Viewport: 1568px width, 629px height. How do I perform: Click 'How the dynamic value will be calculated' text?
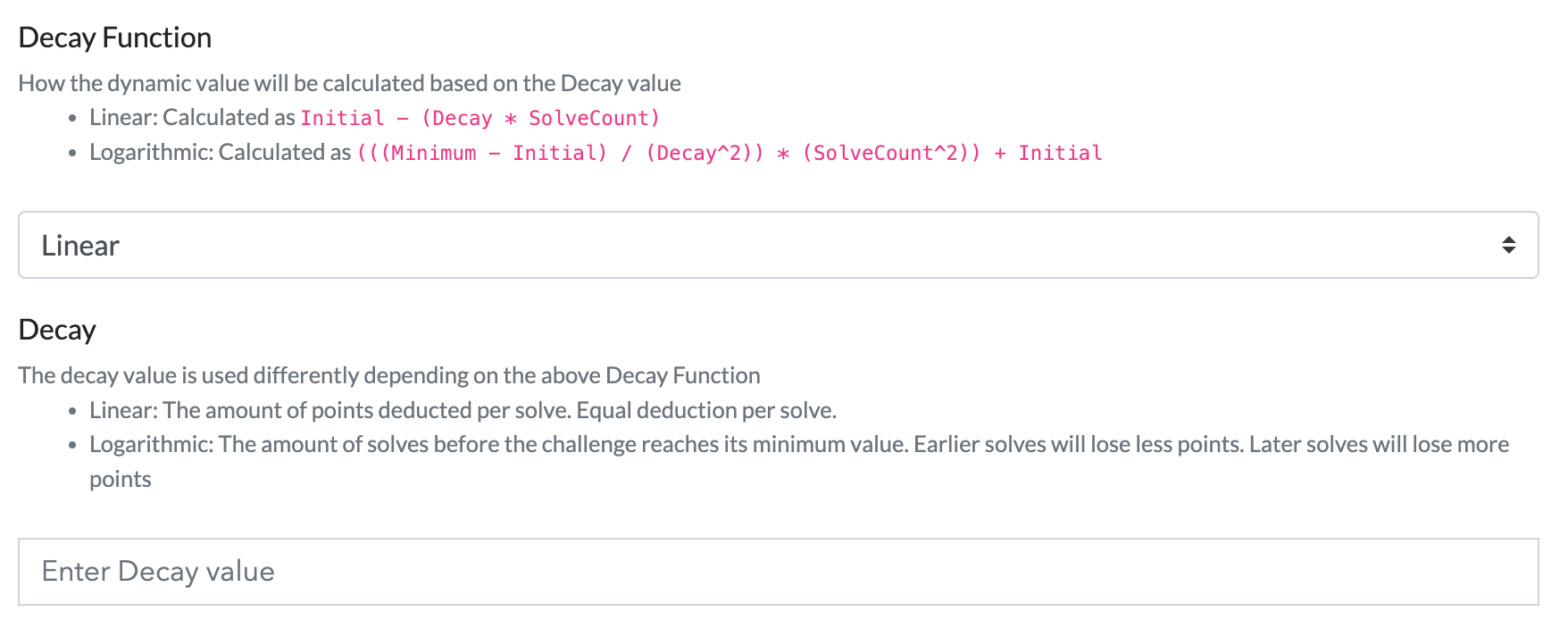[x=350, y=83]
